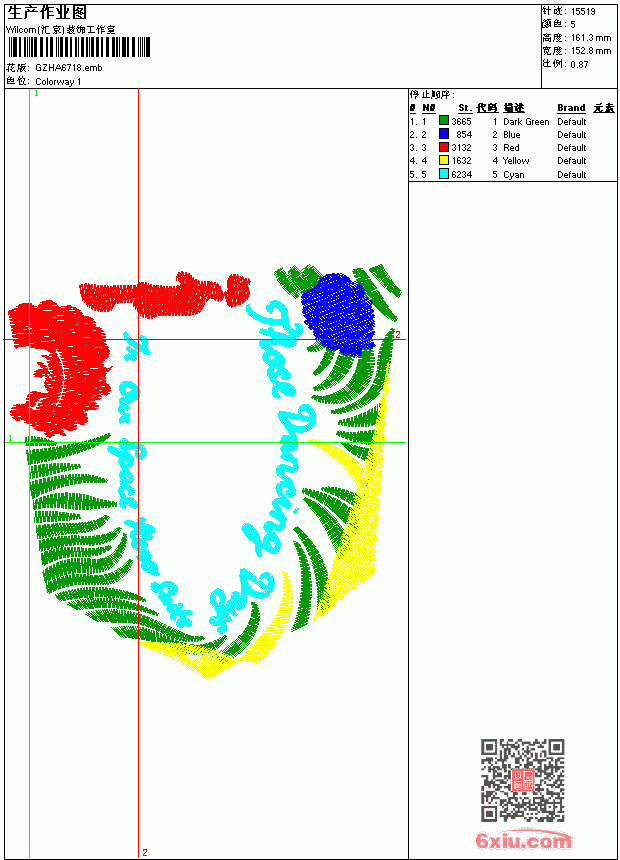The image size is (620, 860).
Task: Open the 6xiu.com watermark link
Action: click(523, 840)
